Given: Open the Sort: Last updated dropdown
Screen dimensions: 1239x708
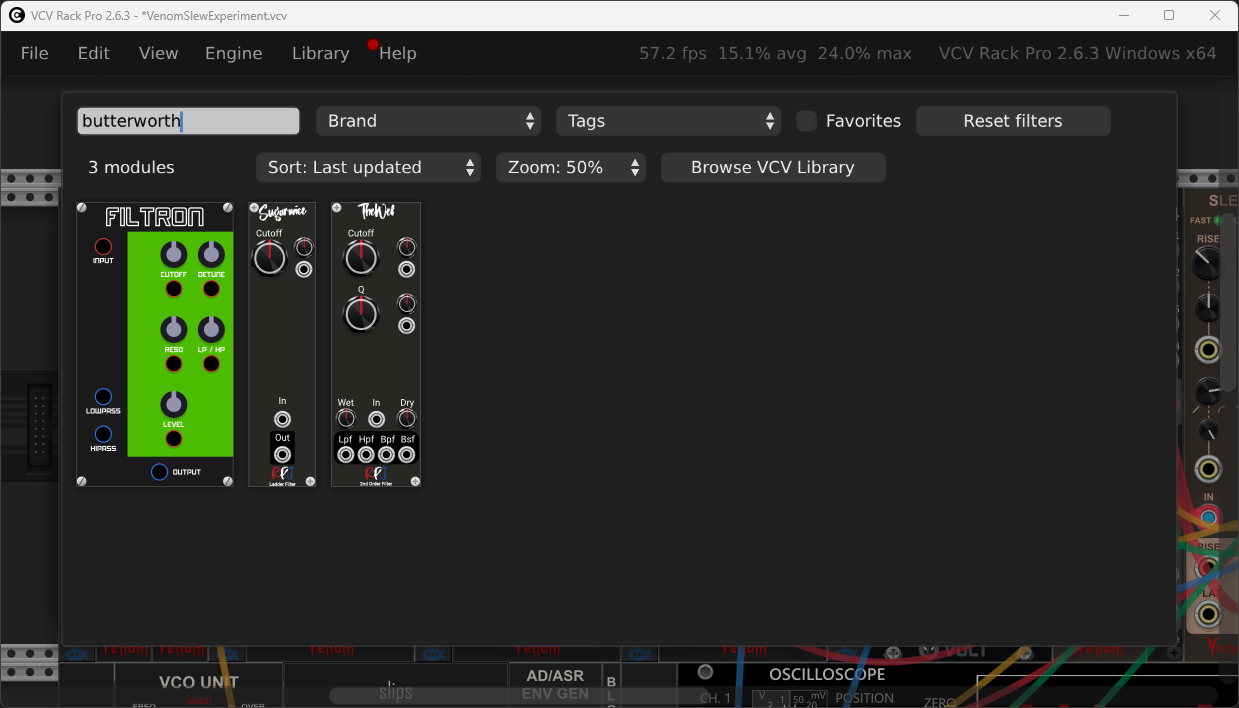Looking at the screenshot, I should tap(368, 168).
